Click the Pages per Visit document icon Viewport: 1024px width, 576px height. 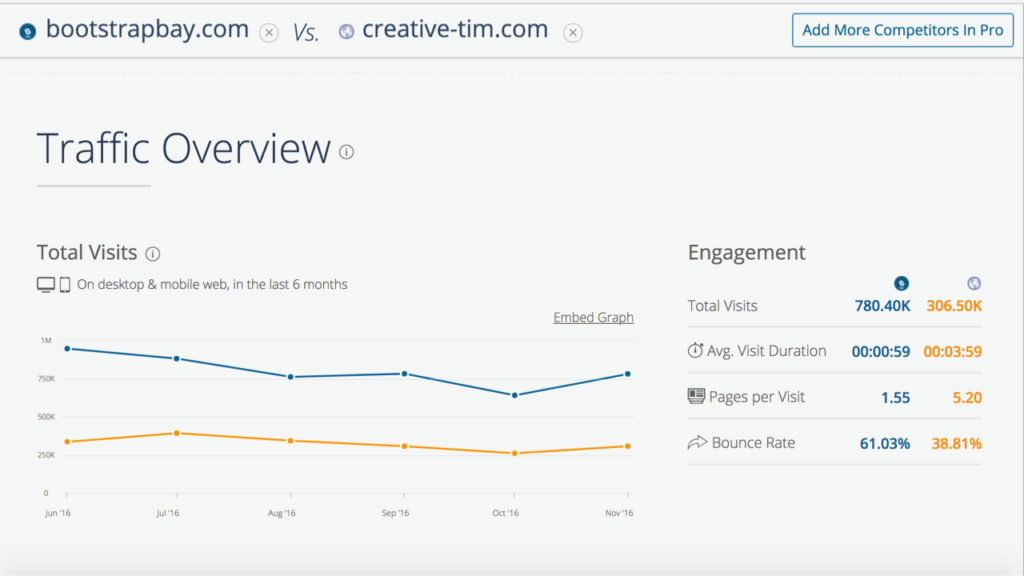point(696,397)
